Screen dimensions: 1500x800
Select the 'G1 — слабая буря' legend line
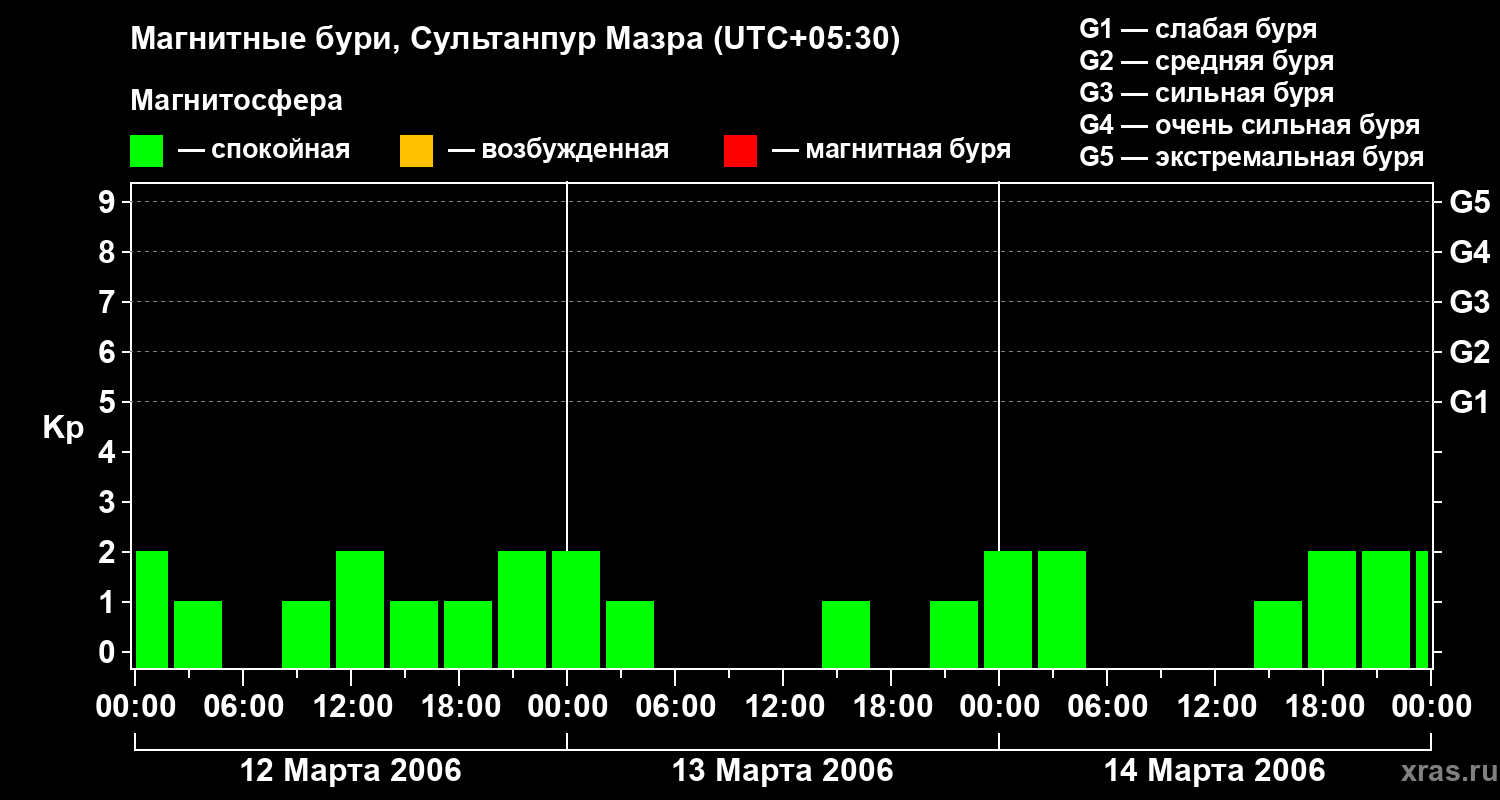point(1198,29)
